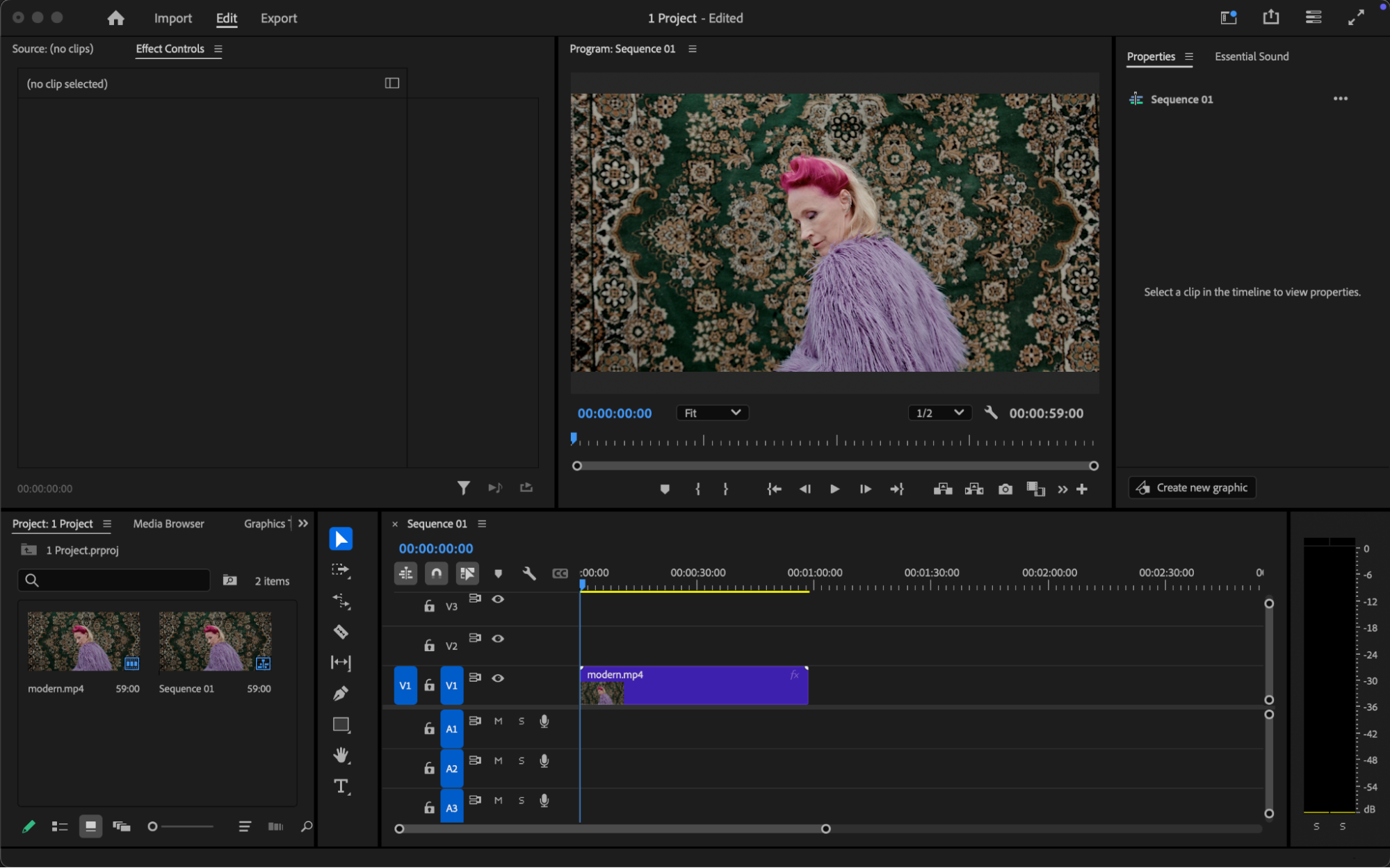The width and height of the screenshot is (1390, 868).
Task: Click the Create new graphic button
Action: point(1192,488)
